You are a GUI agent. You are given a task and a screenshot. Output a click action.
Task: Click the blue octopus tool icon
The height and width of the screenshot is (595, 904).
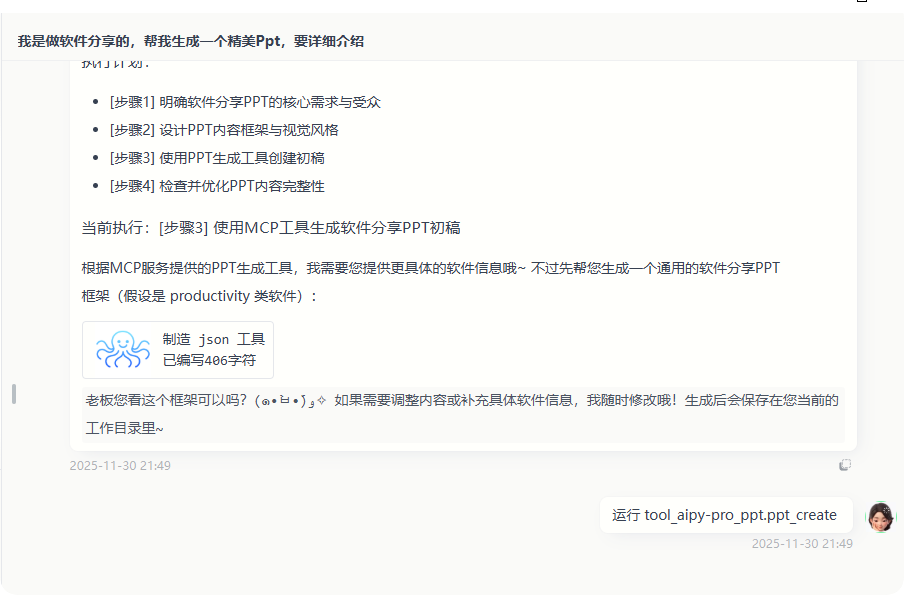122,349
